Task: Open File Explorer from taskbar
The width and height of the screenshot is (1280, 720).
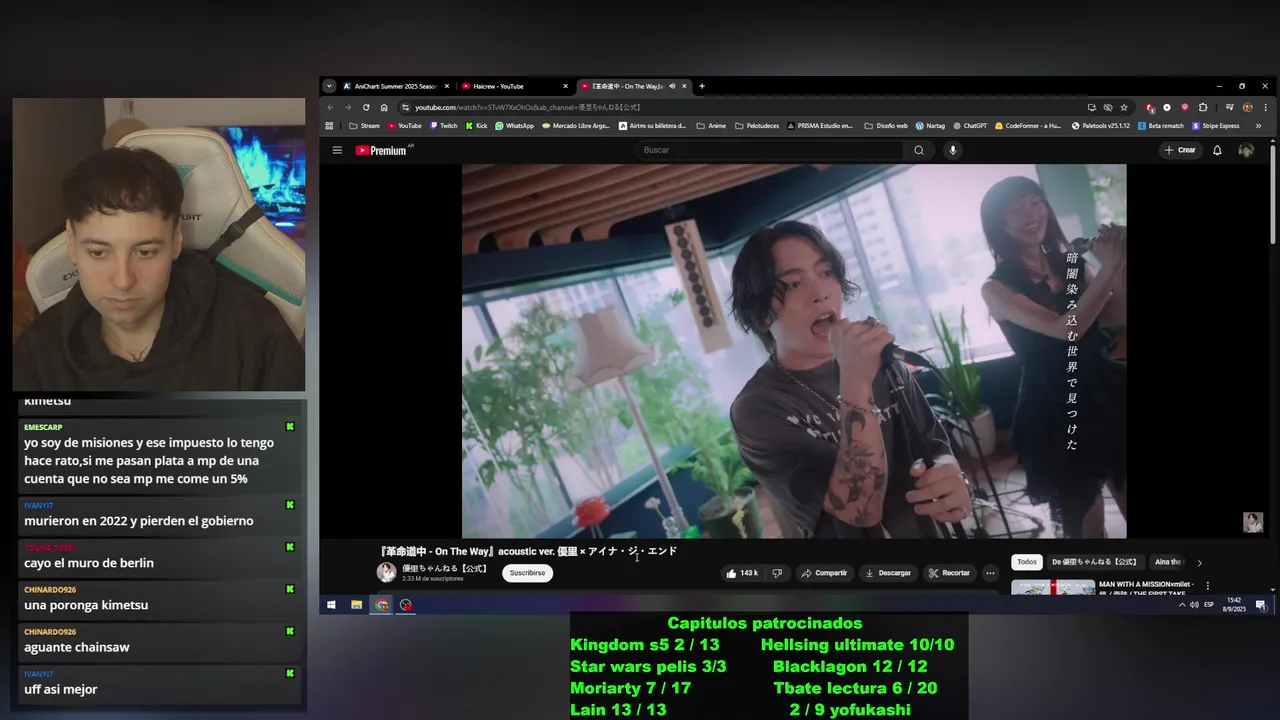Action: [356, 604]
